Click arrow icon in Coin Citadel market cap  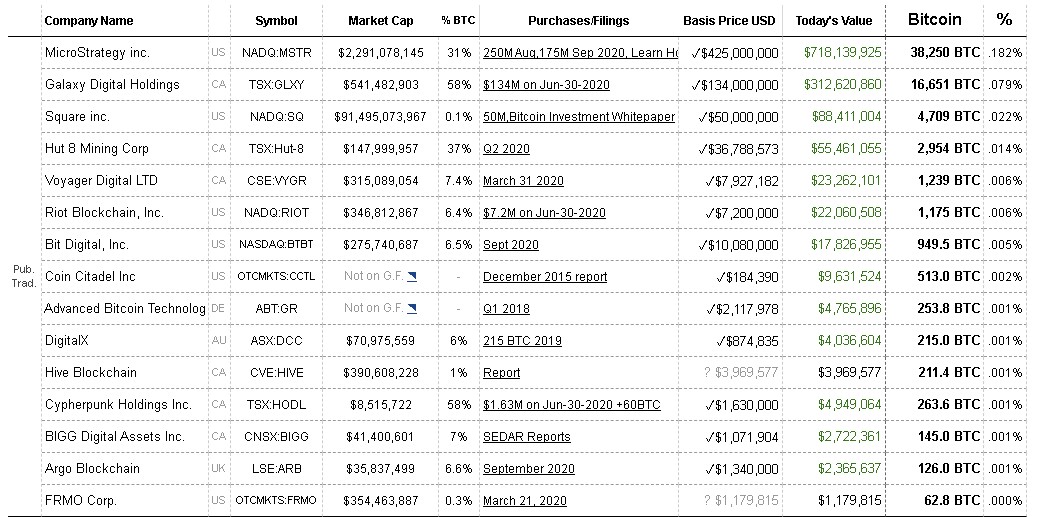412,276
